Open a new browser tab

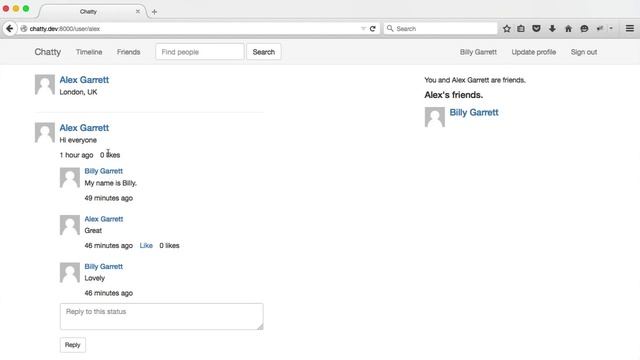click(x=154, y=12)
